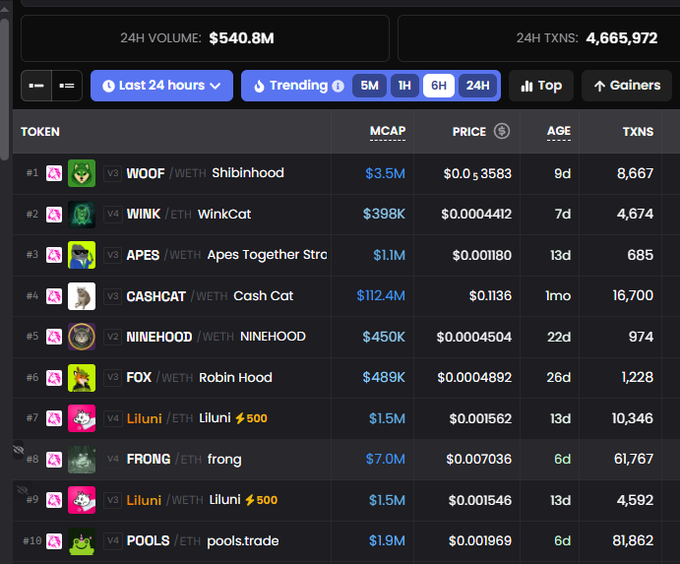680x564 pixels.
Task: Click FOX Robin Hood token avatar
Action: 82,378
